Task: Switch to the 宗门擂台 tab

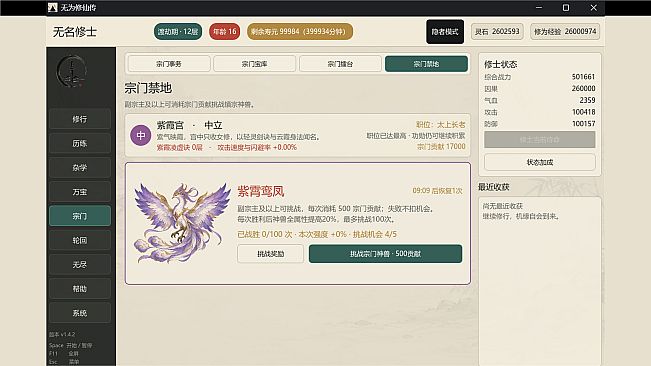Action: [x=340, y=64]
